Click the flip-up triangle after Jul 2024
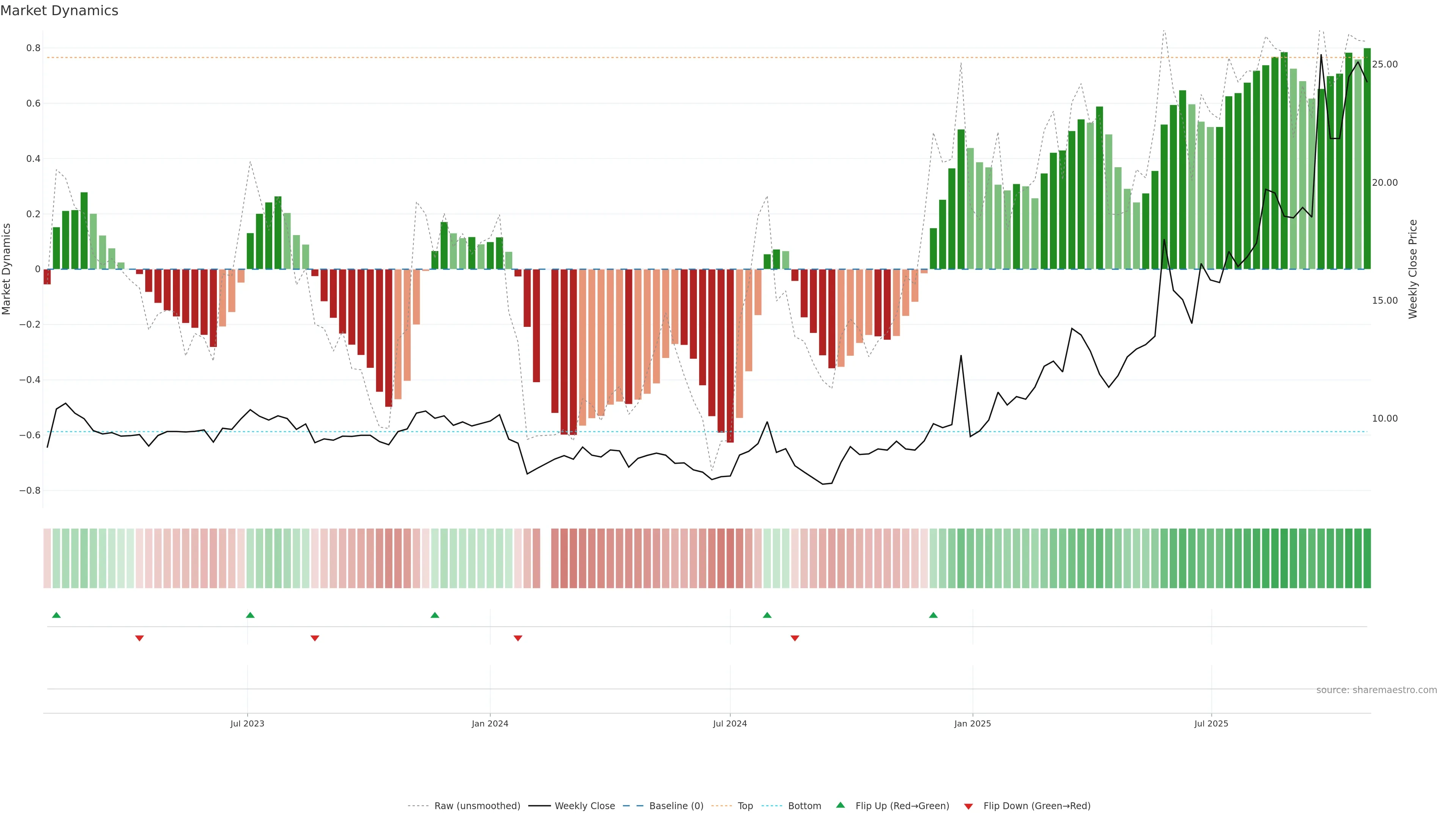Image resolution: width=1456 pixels, height=819 pixels. coord(767,615)
